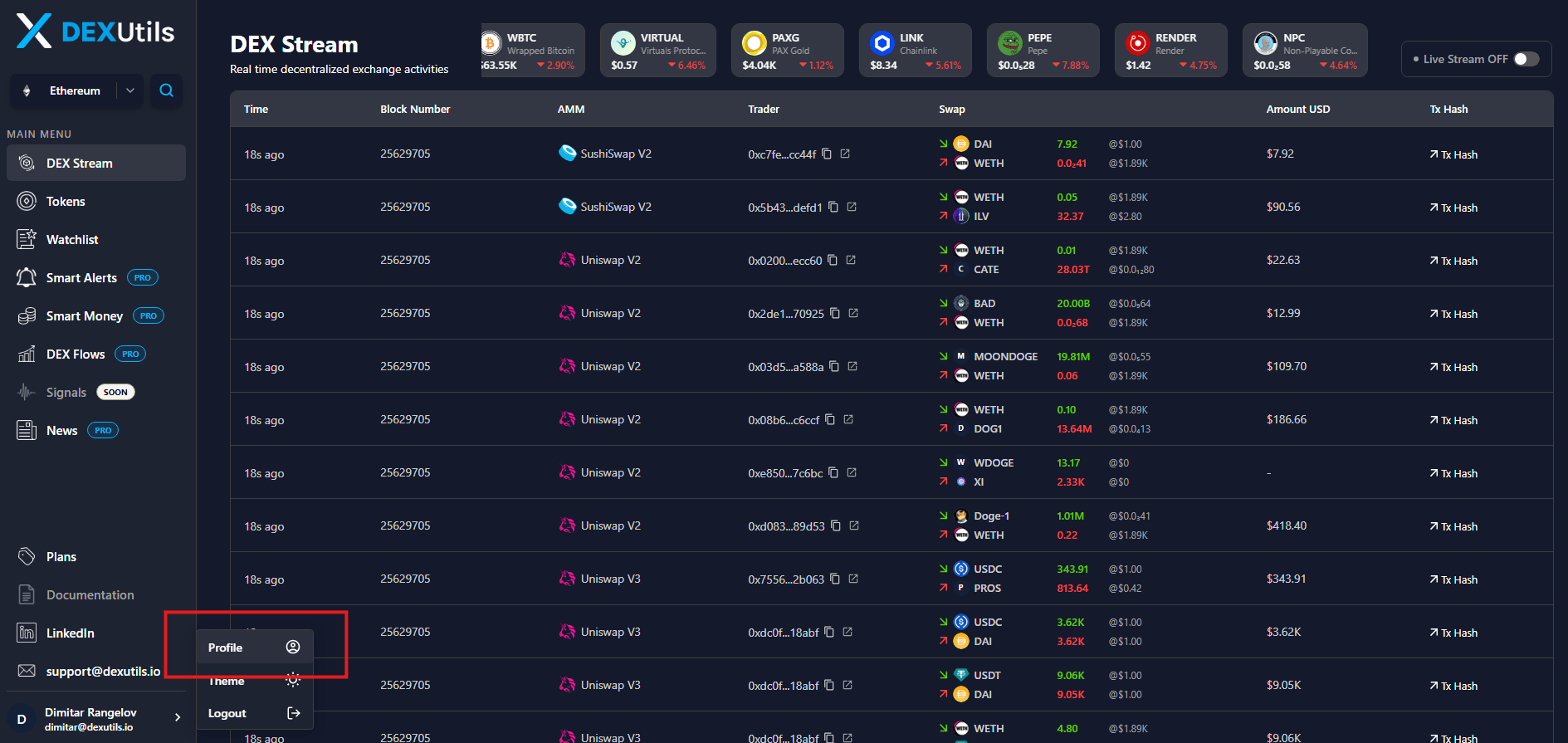Open Tx Hash for the $343.91 swap

click(x=1453, y=579)
